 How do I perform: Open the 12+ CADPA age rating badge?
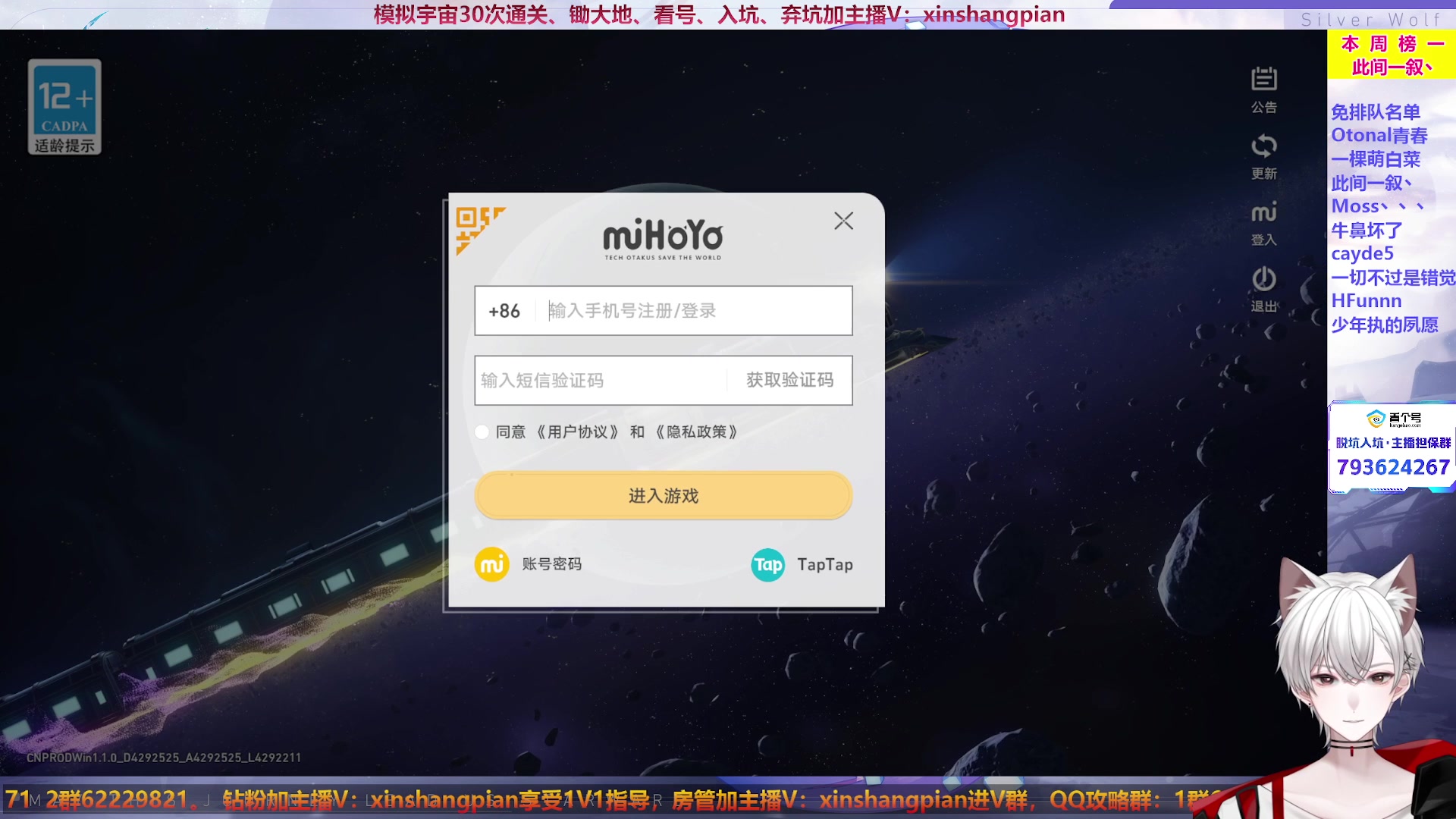64,107
